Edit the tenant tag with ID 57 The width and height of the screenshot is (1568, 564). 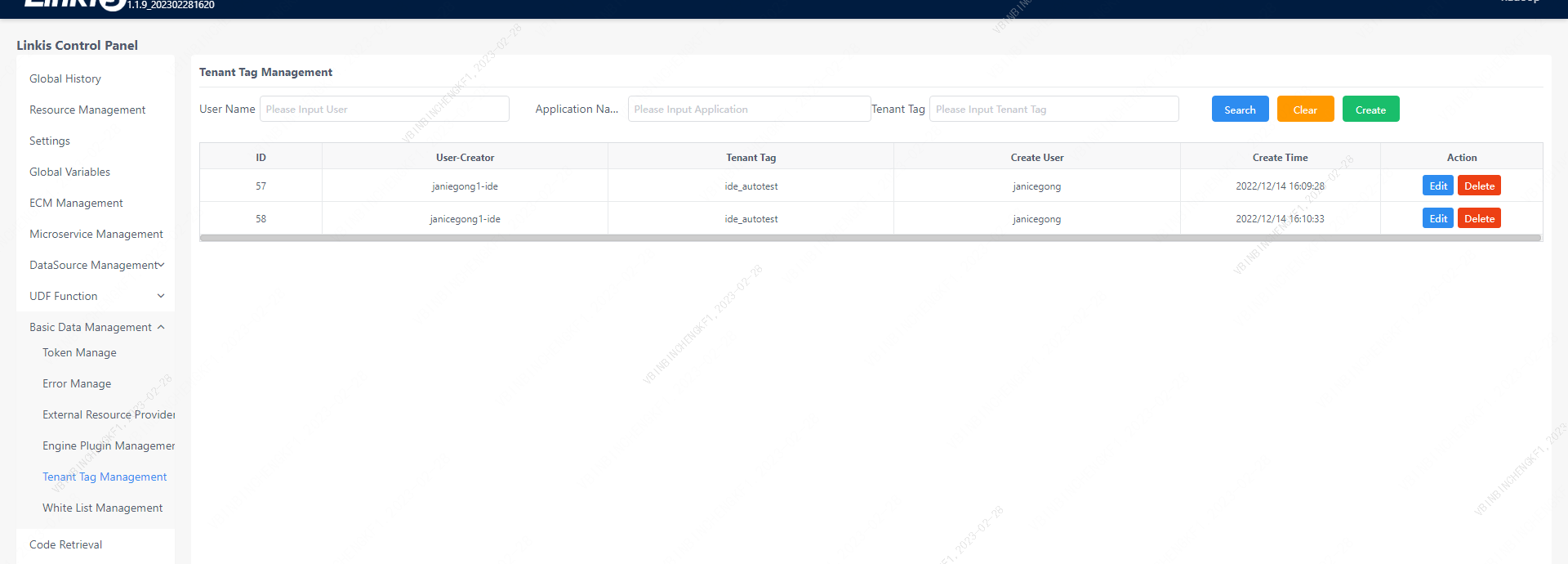(x=1437, y=186)
